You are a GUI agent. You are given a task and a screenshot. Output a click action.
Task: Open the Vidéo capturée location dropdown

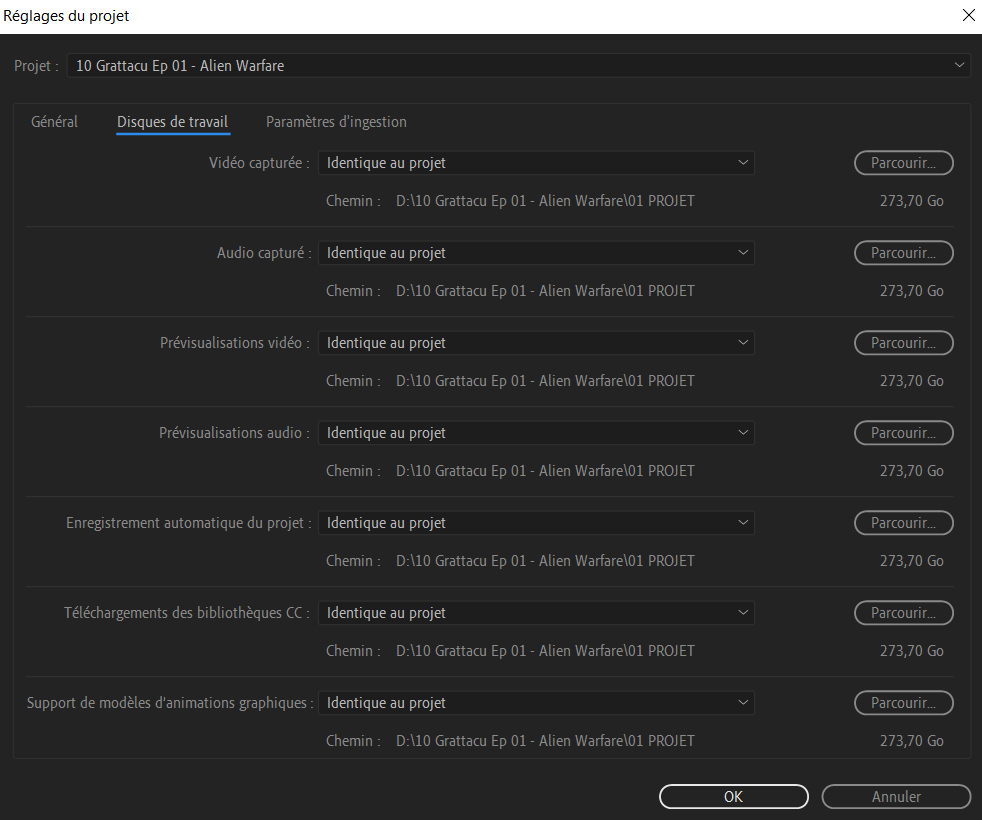click(536, 162)
